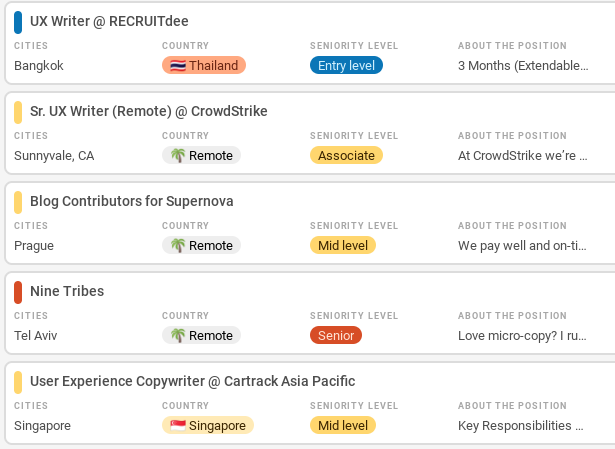615x449 pixels.
Task: Click the red color bar beside Nine Tribes
Action: tap(18, 292)
